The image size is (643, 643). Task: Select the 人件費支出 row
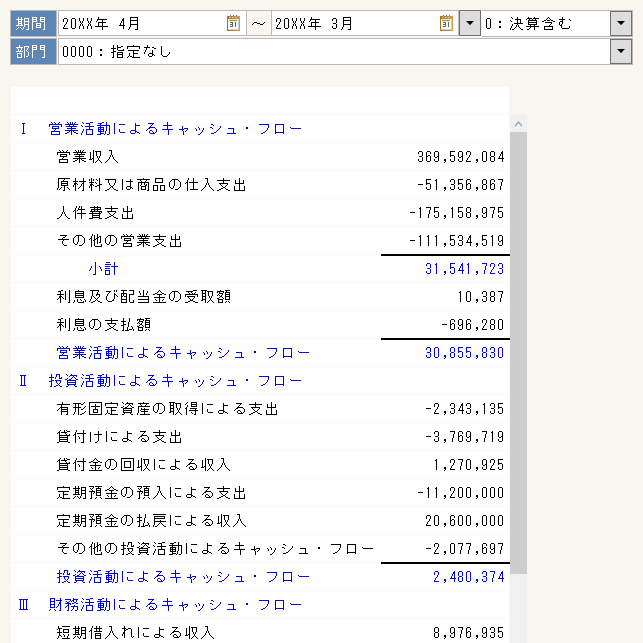[260, 213]
